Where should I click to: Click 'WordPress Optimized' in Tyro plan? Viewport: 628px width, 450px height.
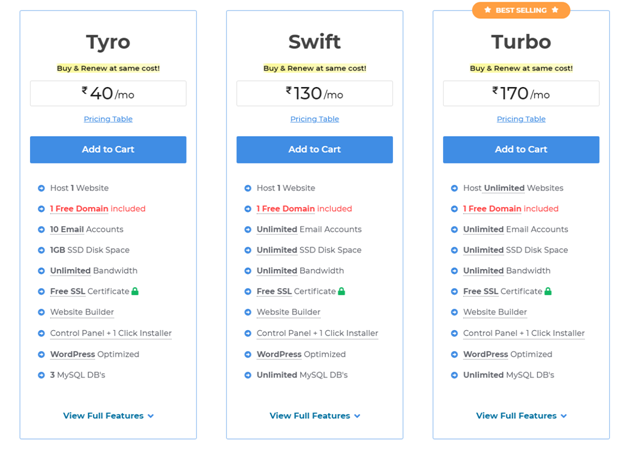pos(95,354)
